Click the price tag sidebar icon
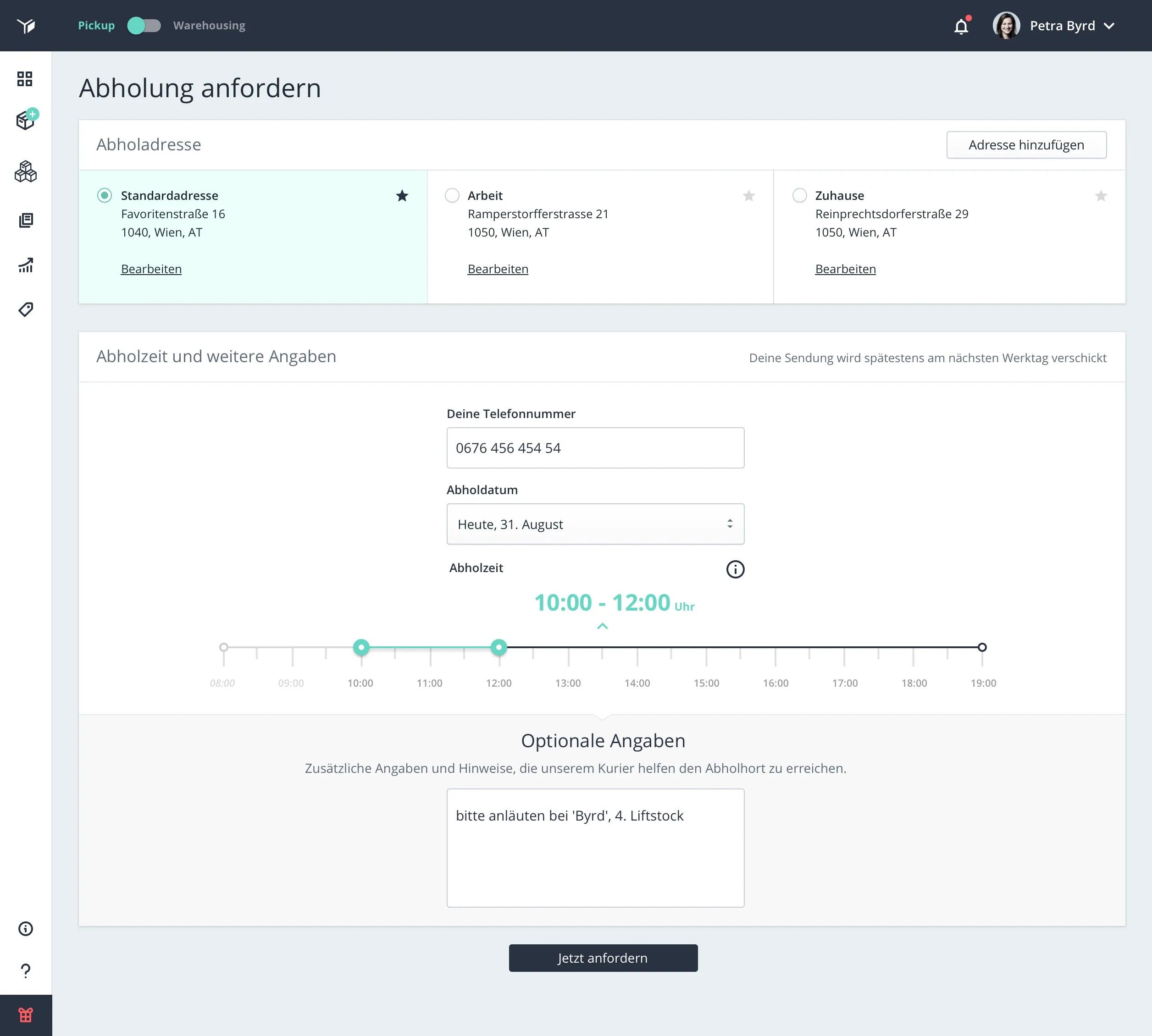Screen dimensions: 1152x1036 click(26, 309)
